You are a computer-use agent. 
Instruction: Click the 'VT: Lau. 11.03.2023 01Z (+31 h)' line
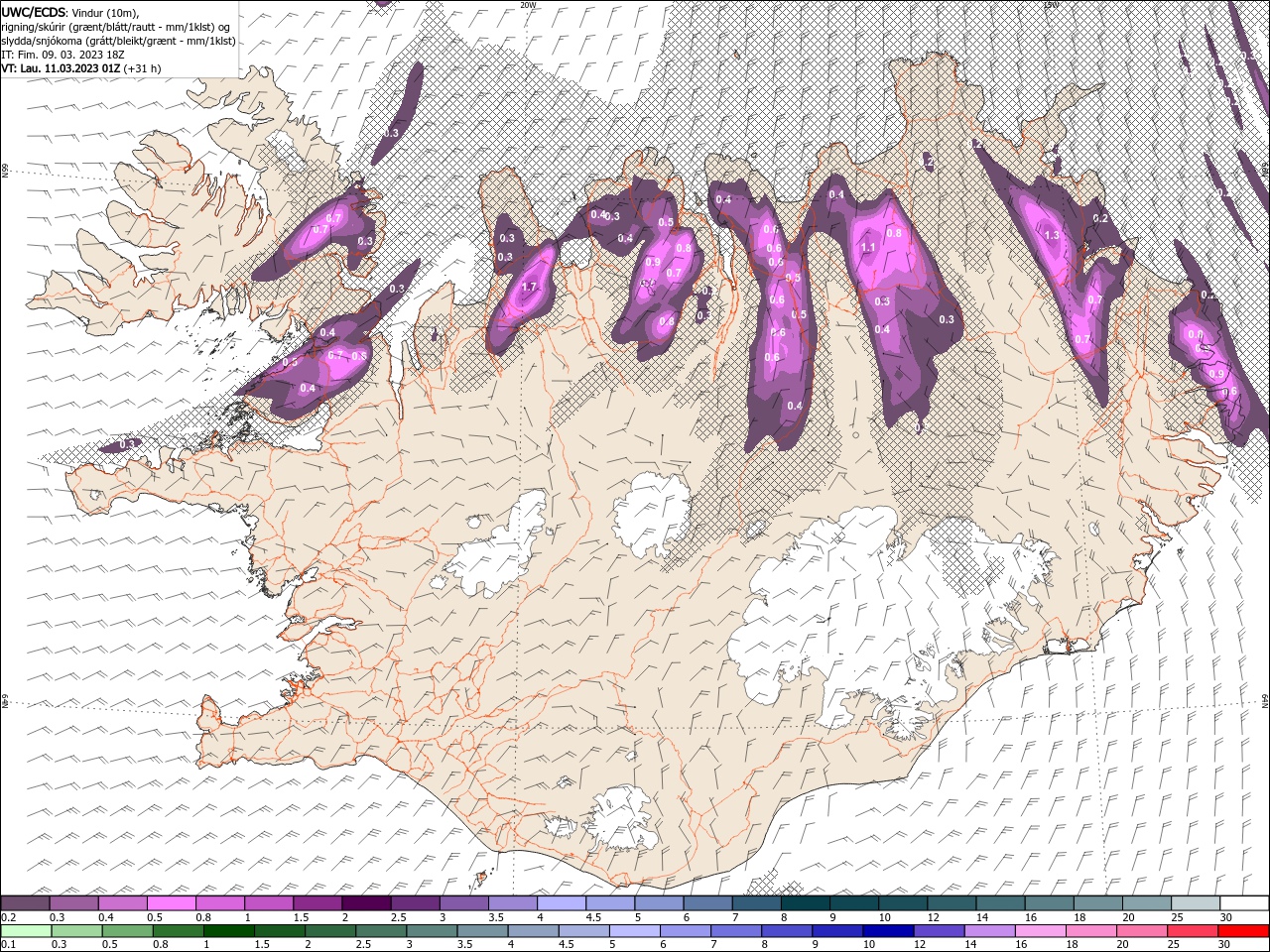tap(81, 68)
